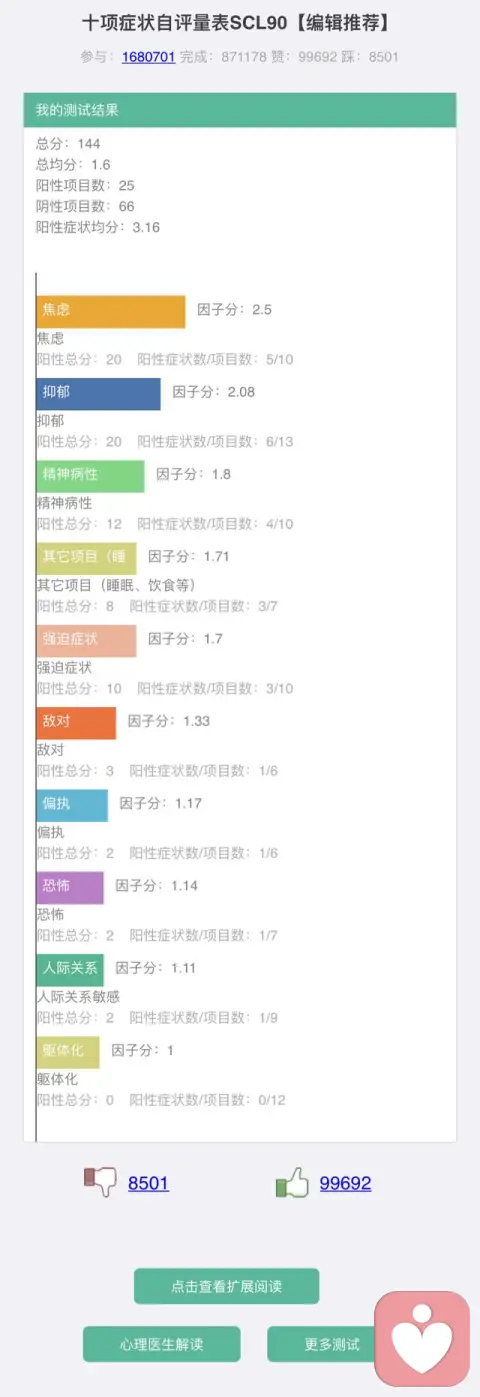The image size is (480, 1397).
Task: Click the 我的测试结果 header bar
Action: pyautogui.click(x=240, y=110)
